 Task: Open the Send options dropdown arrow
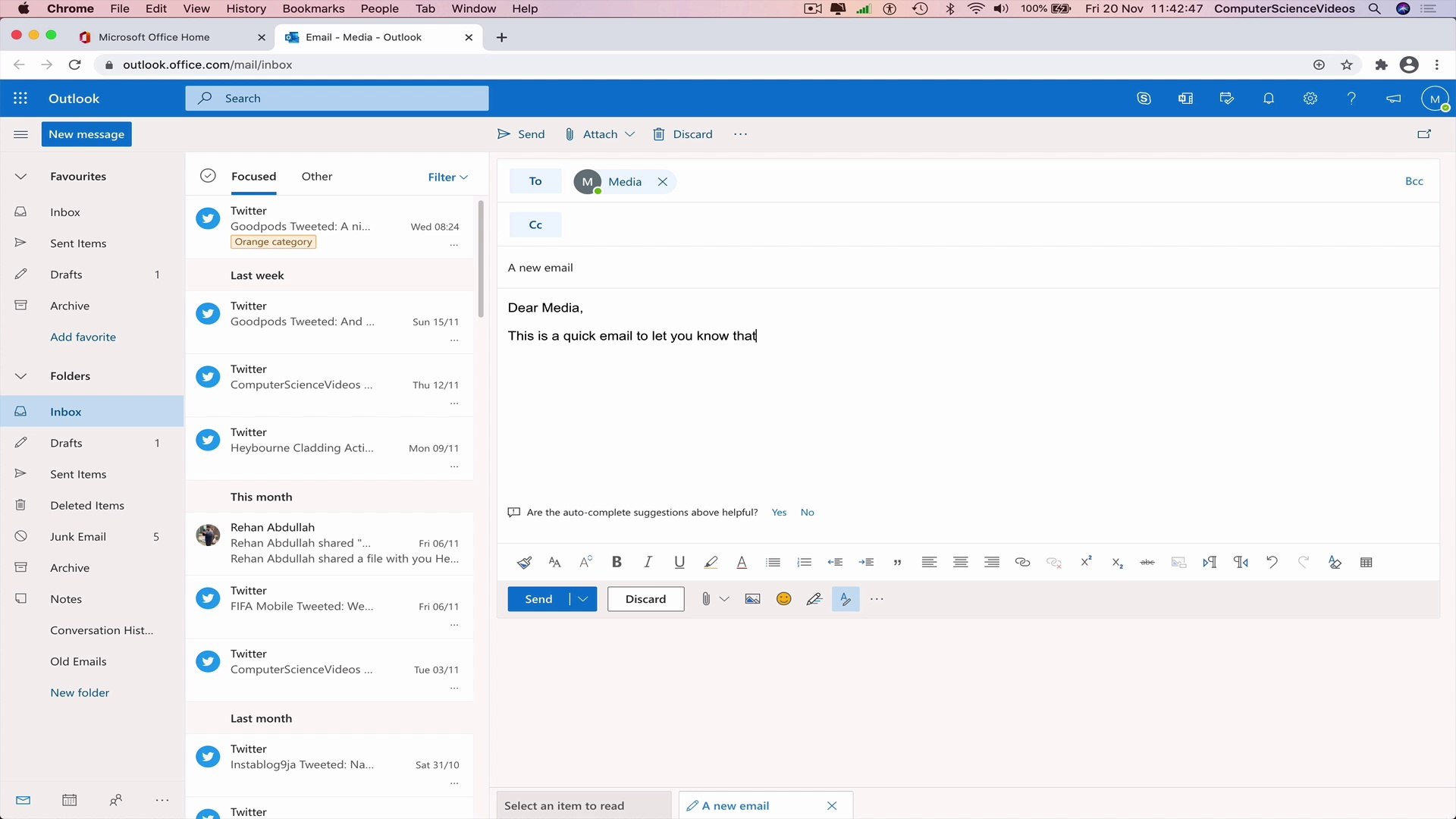(x=583, y=599)
